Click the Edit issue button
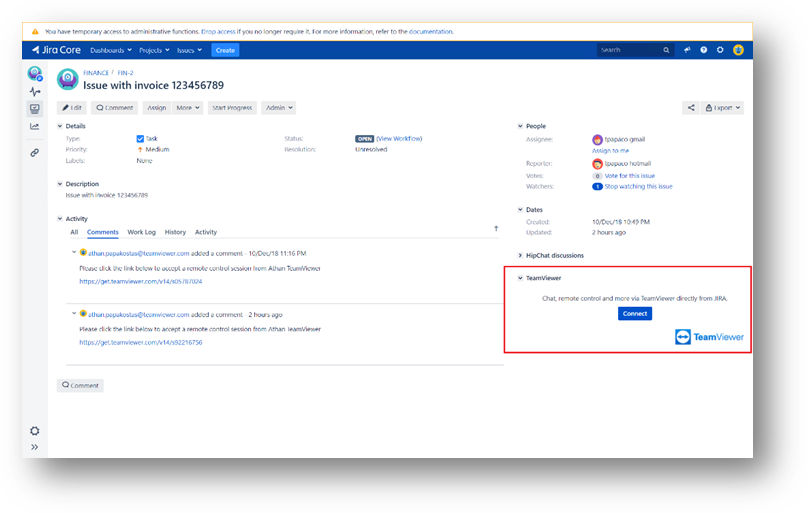808x513 pixels. [72, 108]
